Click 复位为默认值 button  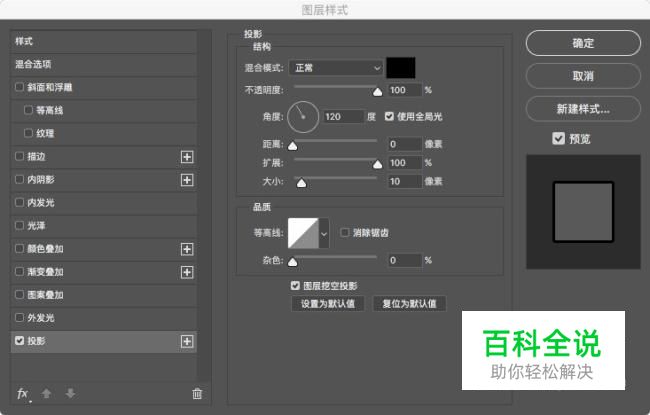(x=410, y=303)
